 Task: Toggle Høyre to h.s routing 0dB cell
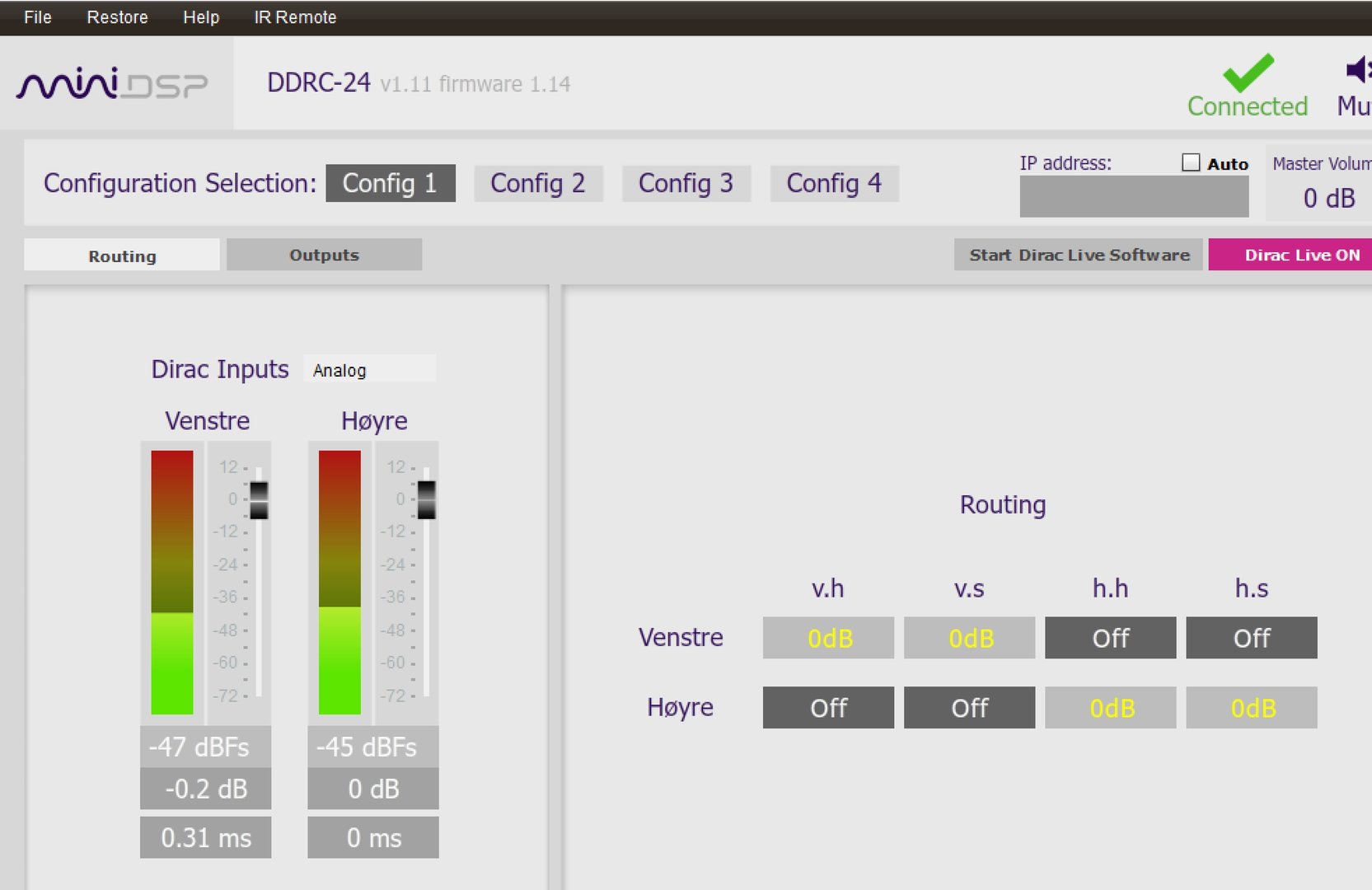click(1252, 707)
